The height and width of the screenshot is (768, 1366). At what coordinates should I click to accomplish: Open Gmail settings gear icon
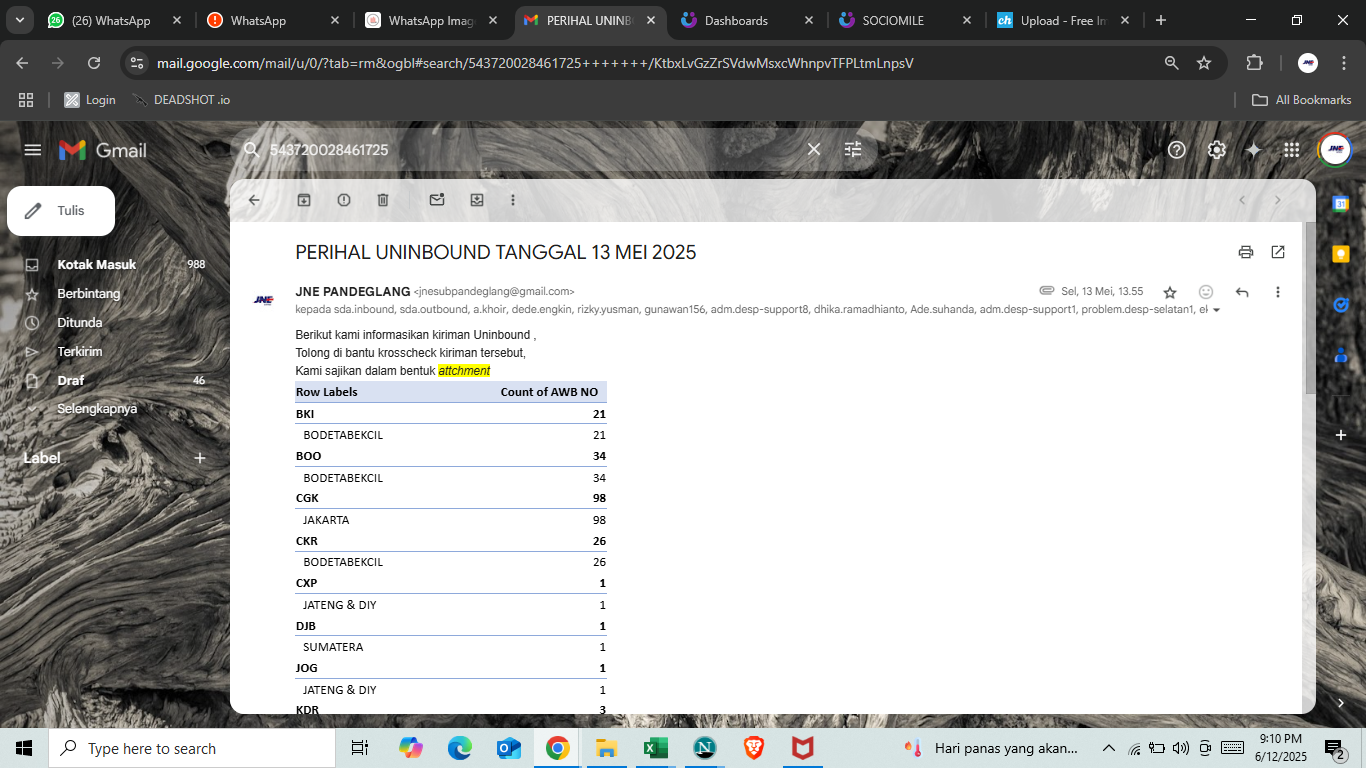(x=1216, y=150)
